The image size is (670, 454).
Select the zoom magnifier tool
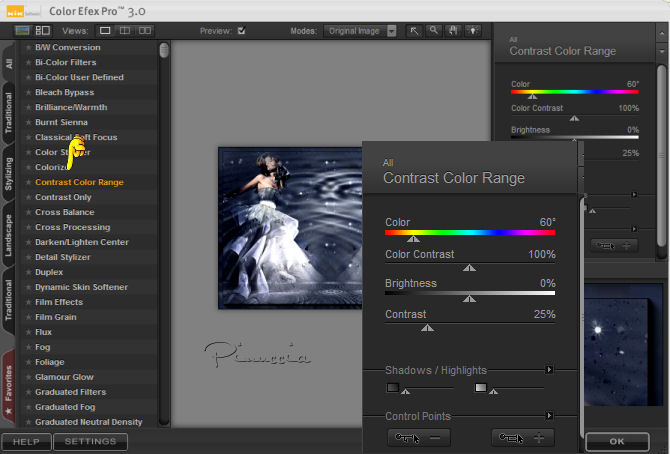pos(434,31)
